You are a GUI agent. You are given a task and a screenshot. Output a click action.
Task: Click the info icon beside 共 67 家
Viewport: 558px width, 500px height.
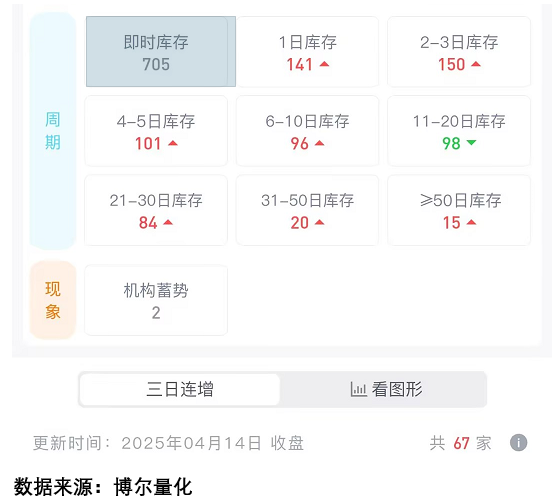point(518,443)
